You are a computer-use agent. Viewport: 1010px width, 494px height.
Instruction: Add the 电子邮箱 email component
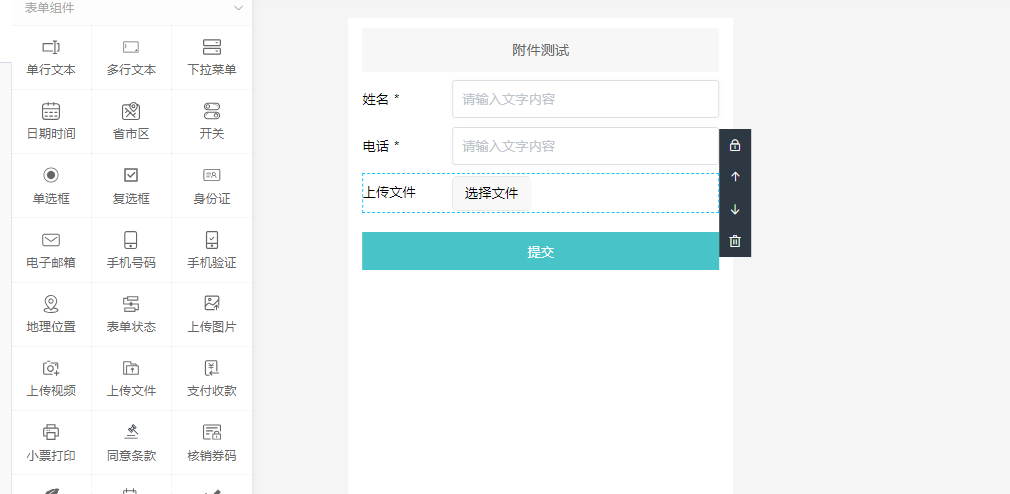pyautogui.click(x=52, y=250)
